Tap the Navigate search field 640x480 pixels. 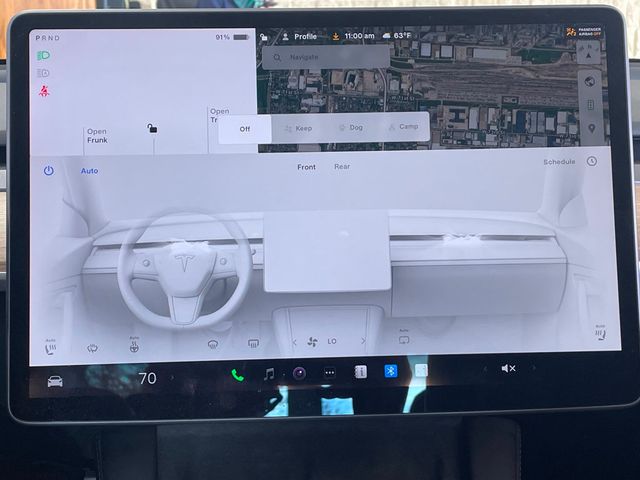coord(326,57)
